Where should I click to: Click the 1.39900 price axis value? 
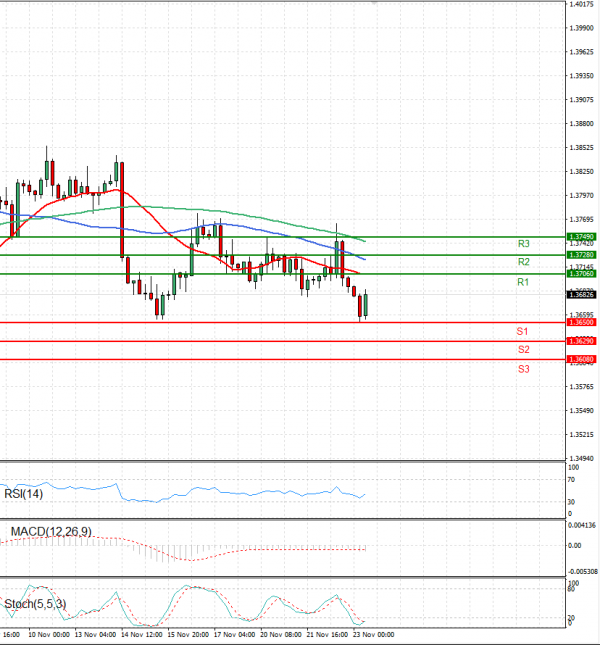581,28
